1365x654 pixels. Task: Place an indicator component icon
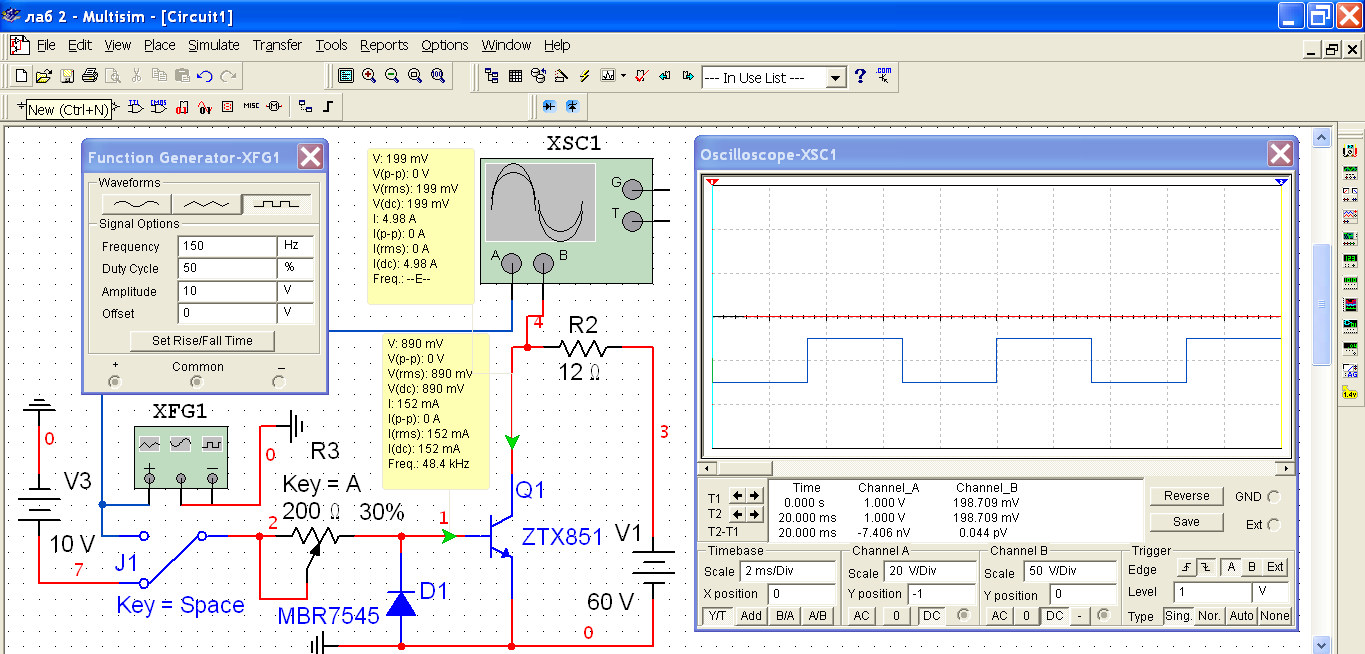pyautogui.click(x=228, y=105)
